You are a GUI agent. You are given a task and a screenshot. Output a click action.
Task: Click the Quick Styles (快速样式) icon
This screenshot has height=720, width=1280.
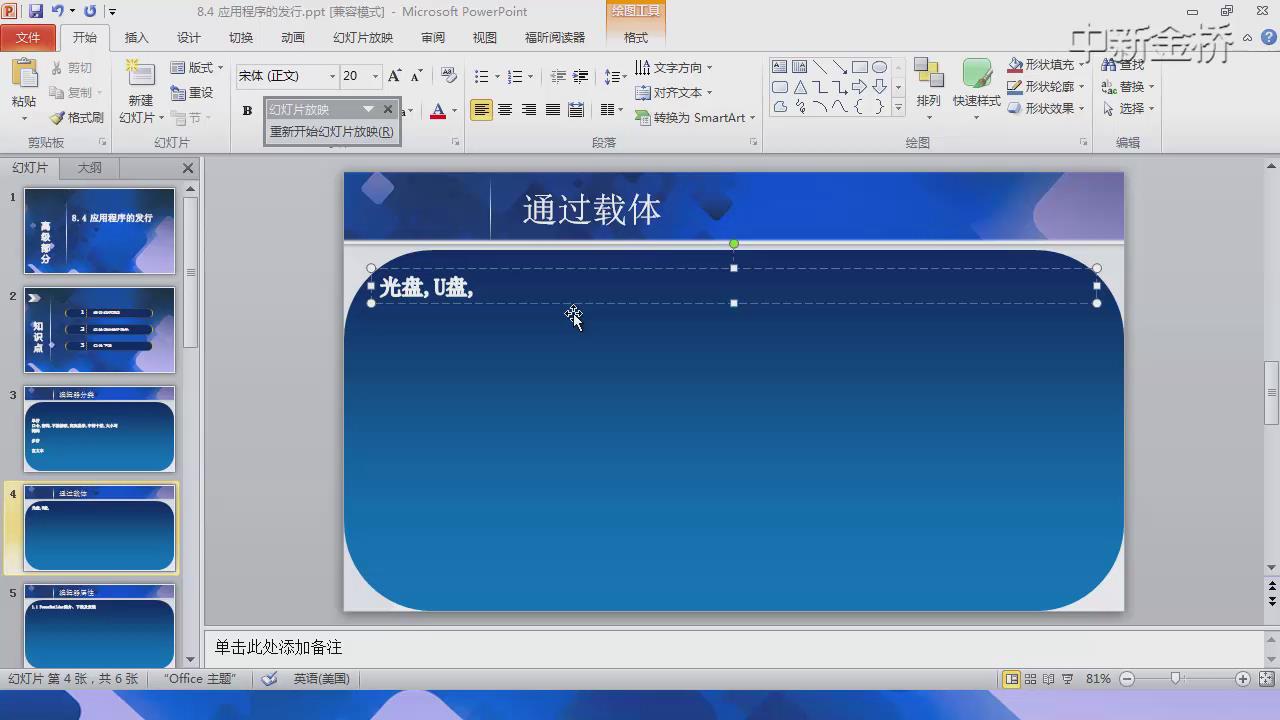976,74
